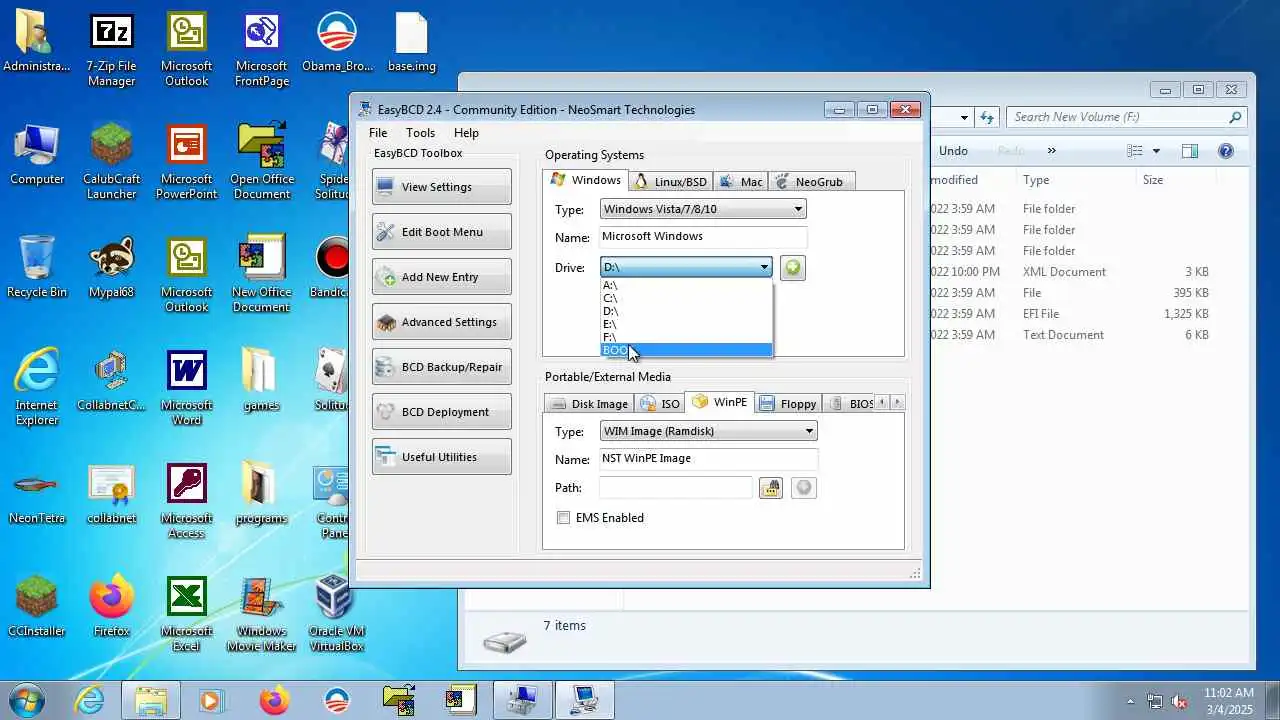Switch to the Linux/BSD tab
The image size is (1280, 720).
pyautogui.click(x=670, y=181)
